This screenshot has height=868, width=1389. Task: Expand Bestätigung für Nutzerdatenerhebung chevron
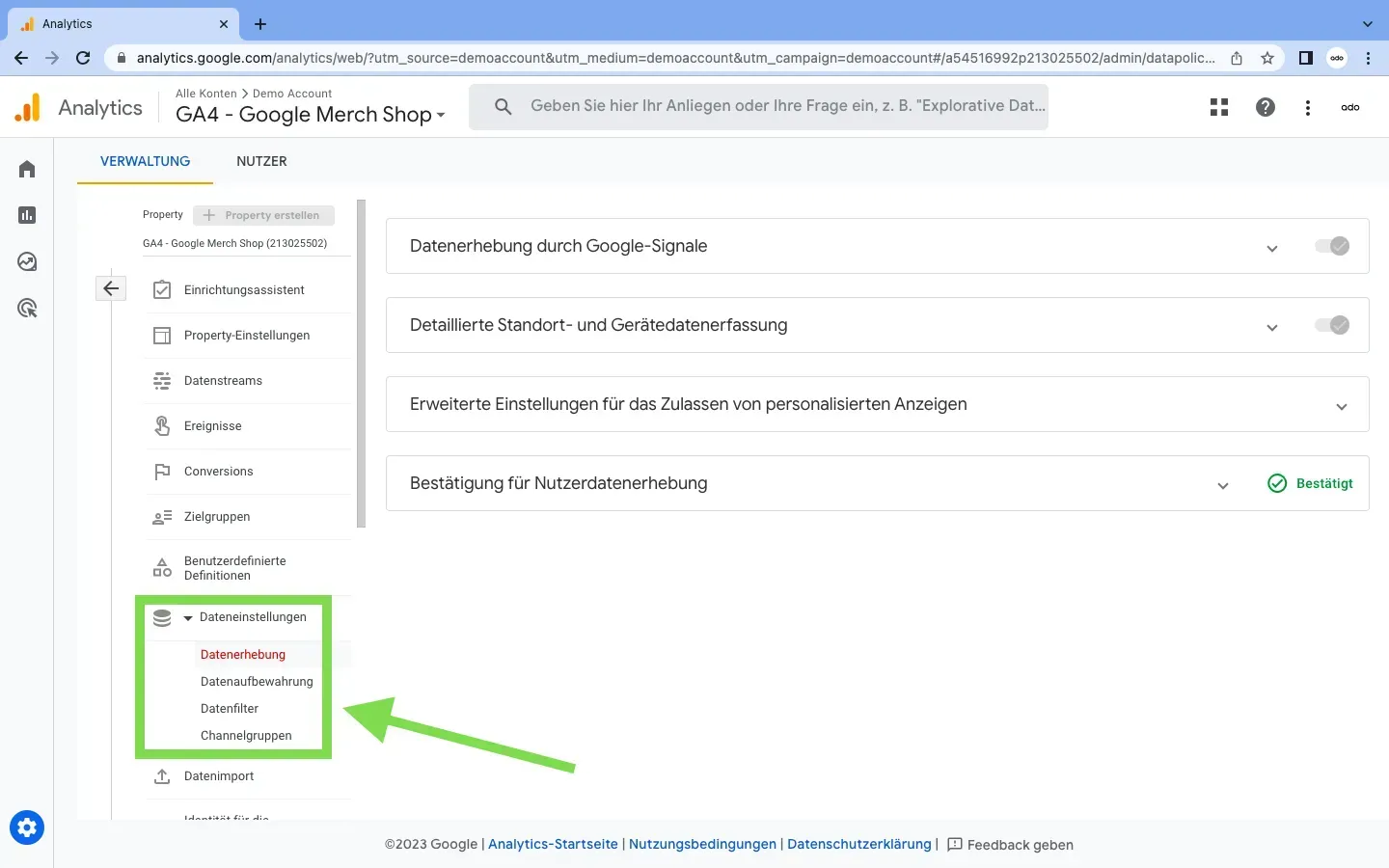1223,485
